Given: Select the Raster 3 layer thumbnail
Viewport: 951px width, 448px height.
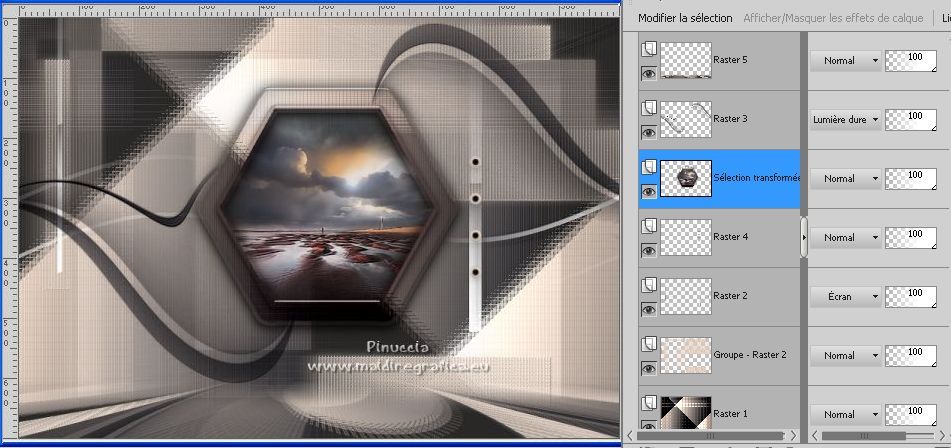Looking at the screenshot, I should coord(685,119).
